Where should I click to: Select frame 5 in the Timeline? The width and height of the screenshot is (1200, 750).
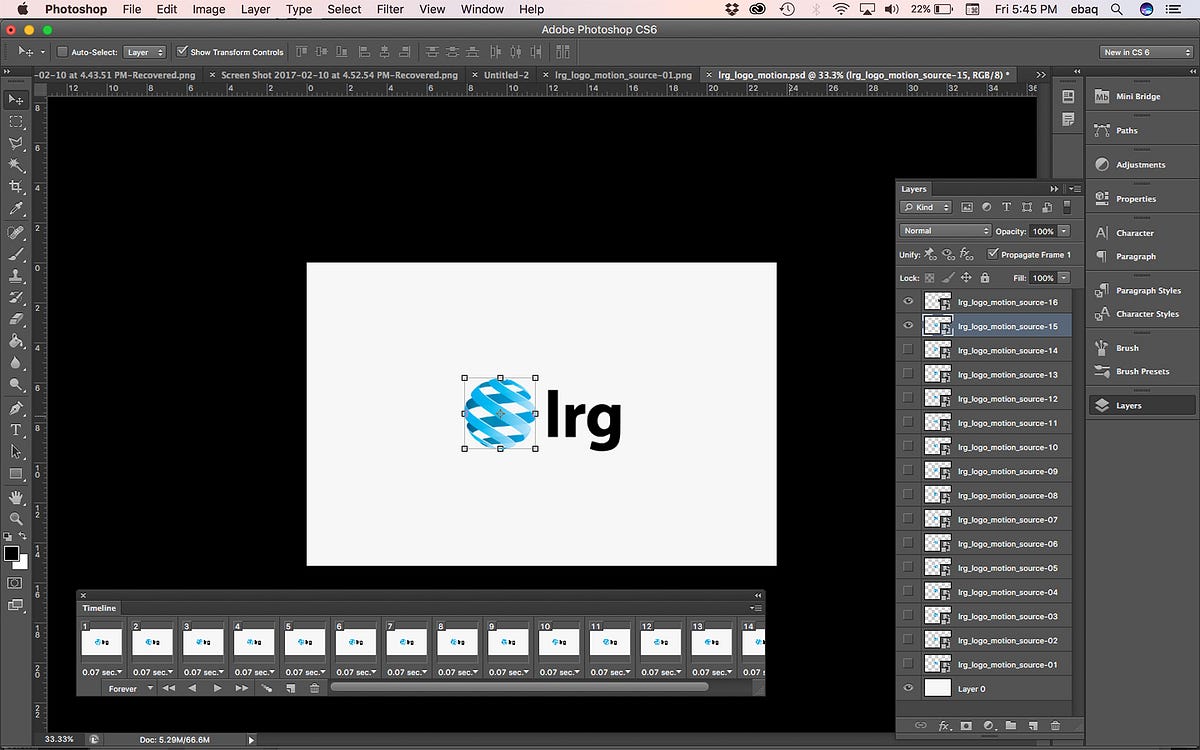303,642
